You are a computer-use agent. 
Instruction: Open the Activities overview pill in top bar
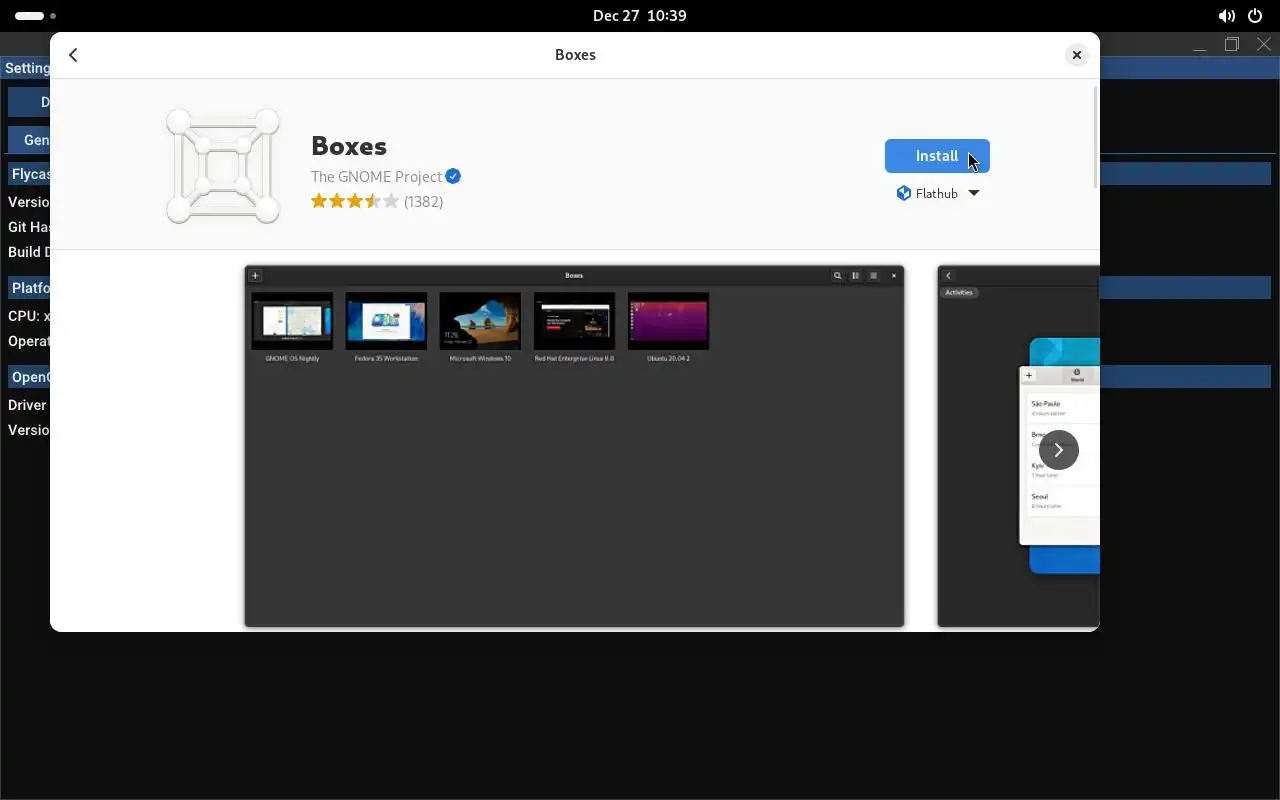point(36,16)
